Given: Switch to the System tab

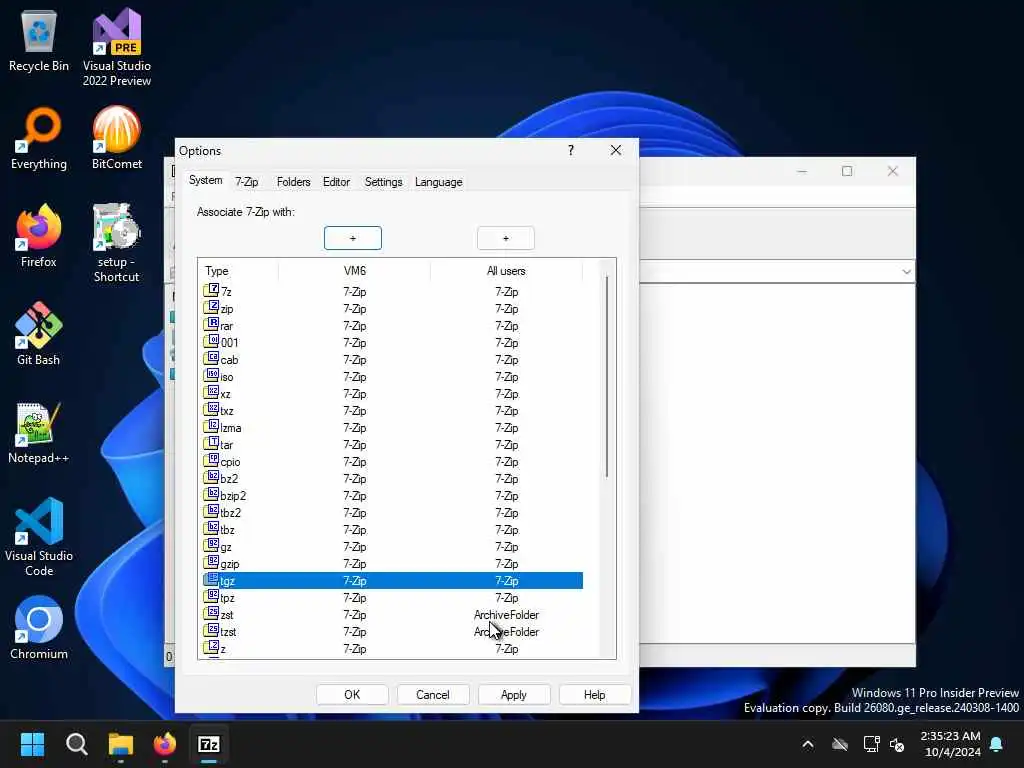Looking at the screenshot, I should 206,180.
